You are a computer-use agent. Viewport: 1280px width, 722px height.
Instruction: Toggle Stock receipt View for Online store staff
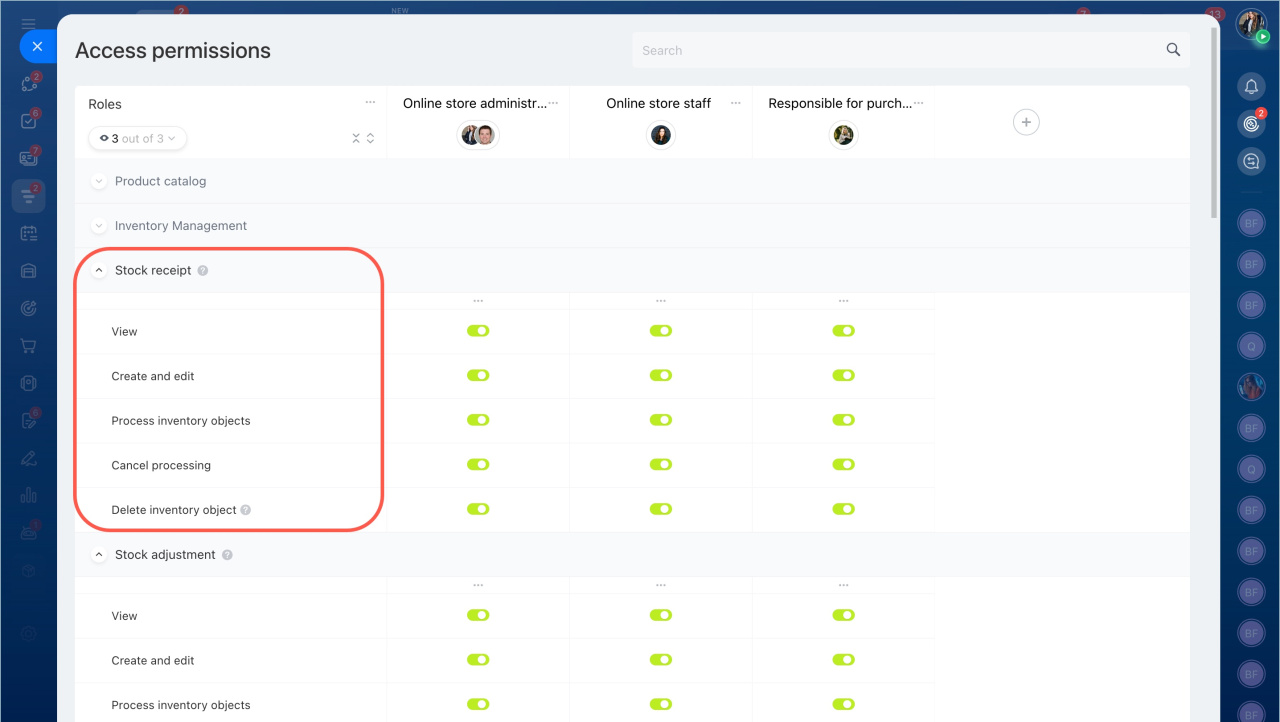click(661, 331)
